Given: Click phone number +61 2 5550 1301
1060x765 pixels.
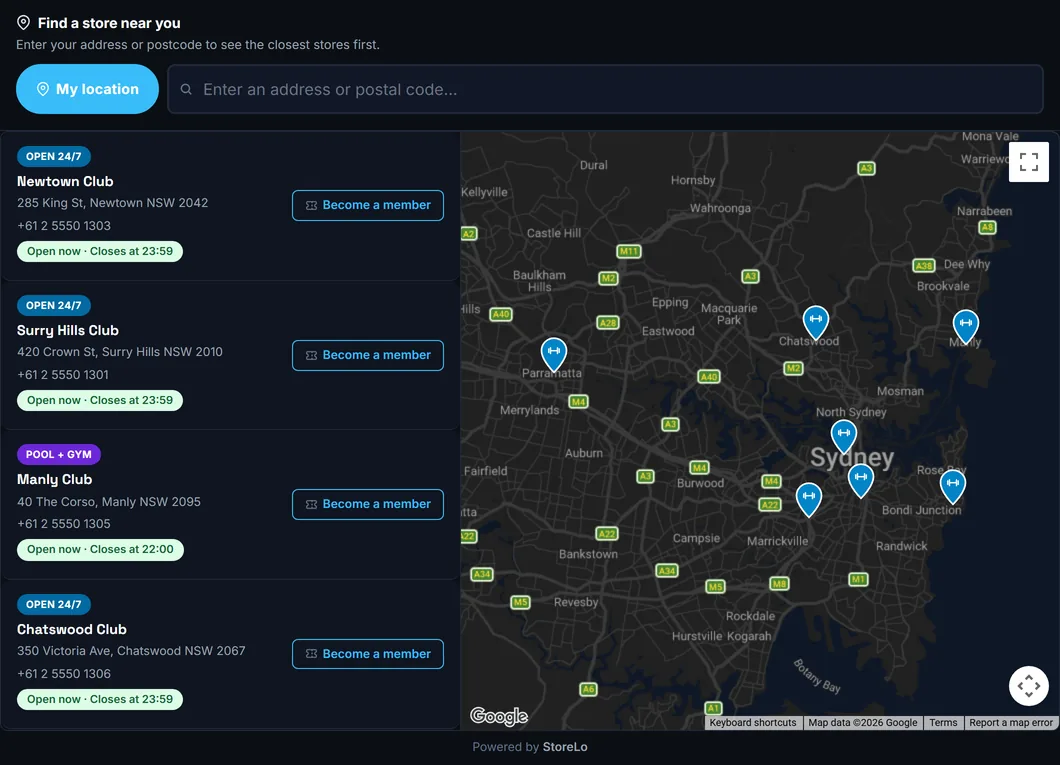Looking at the screenshot, I should tap(63, 374).
